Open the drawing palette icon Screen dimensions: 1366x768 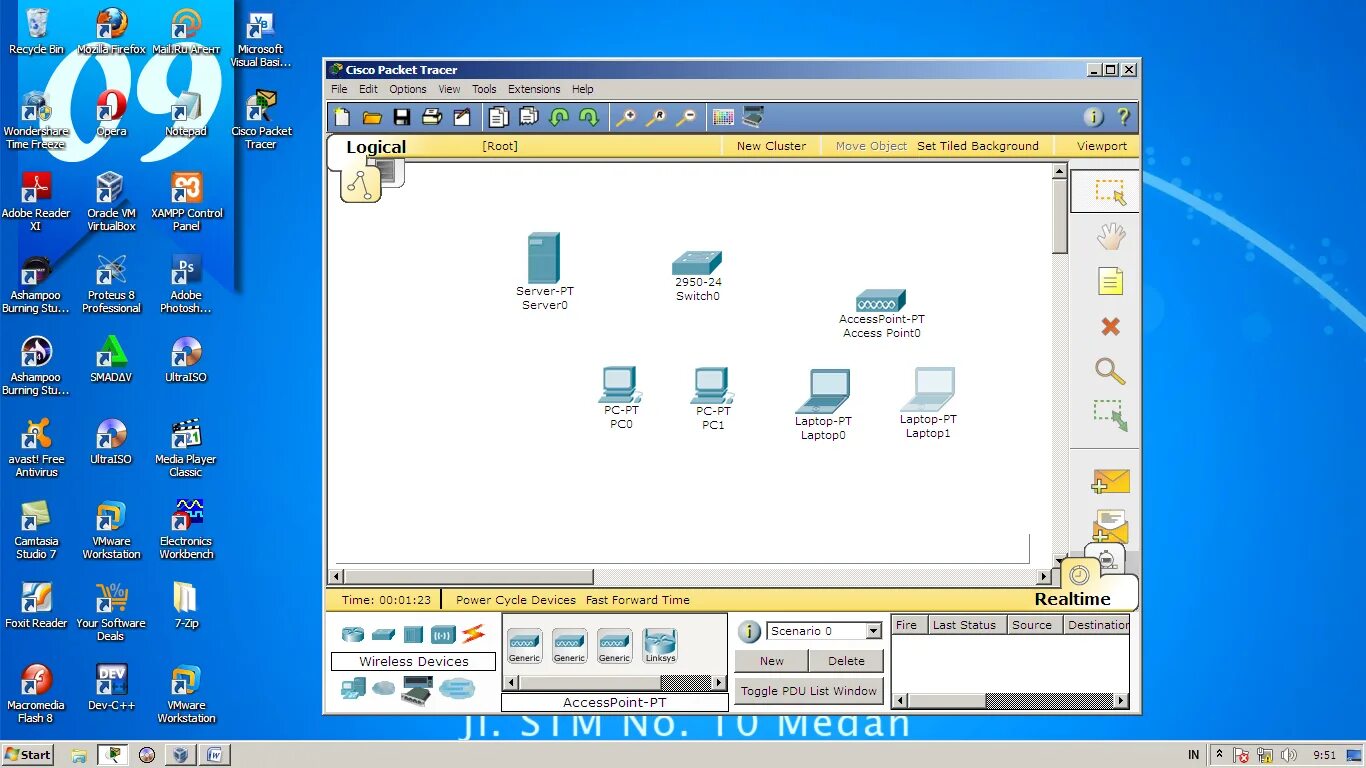pyautogui.click(x=723, y=117)
